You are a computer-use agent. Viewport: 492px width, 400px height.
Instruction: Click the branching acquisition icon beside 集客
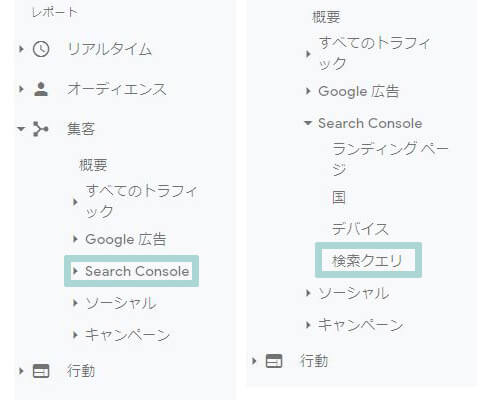41,129
